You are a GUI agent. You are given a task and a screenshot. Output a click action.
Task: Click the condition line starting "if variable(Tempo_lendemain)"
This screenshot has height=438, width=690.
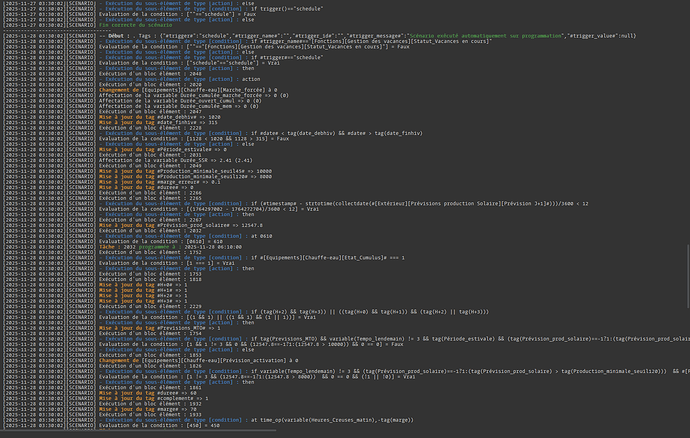(x=394, y=371)
